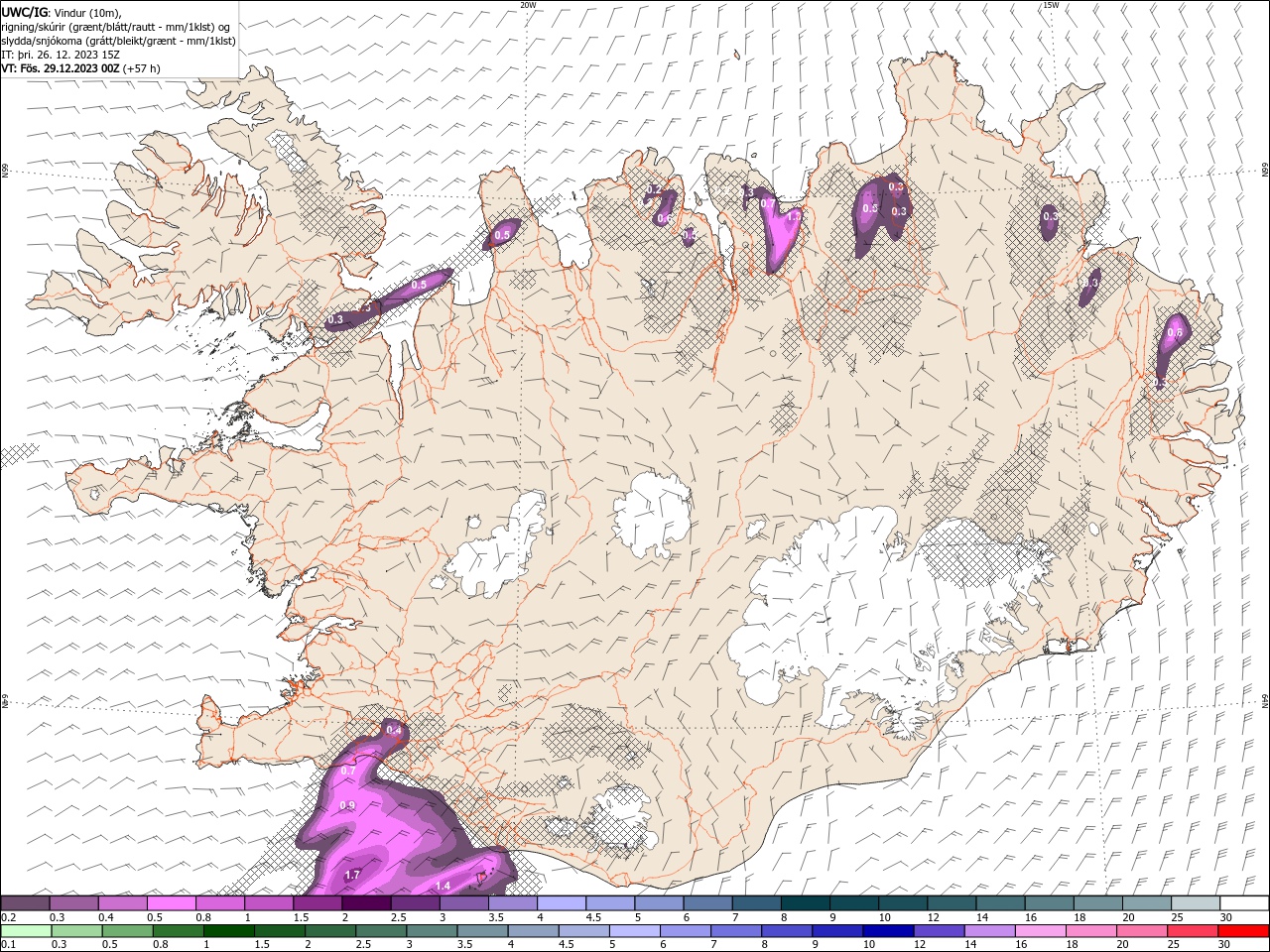Pick the deep blue 10–12 swatch in lower legend
The image size is (1270, 952).
tap(887, 931)
